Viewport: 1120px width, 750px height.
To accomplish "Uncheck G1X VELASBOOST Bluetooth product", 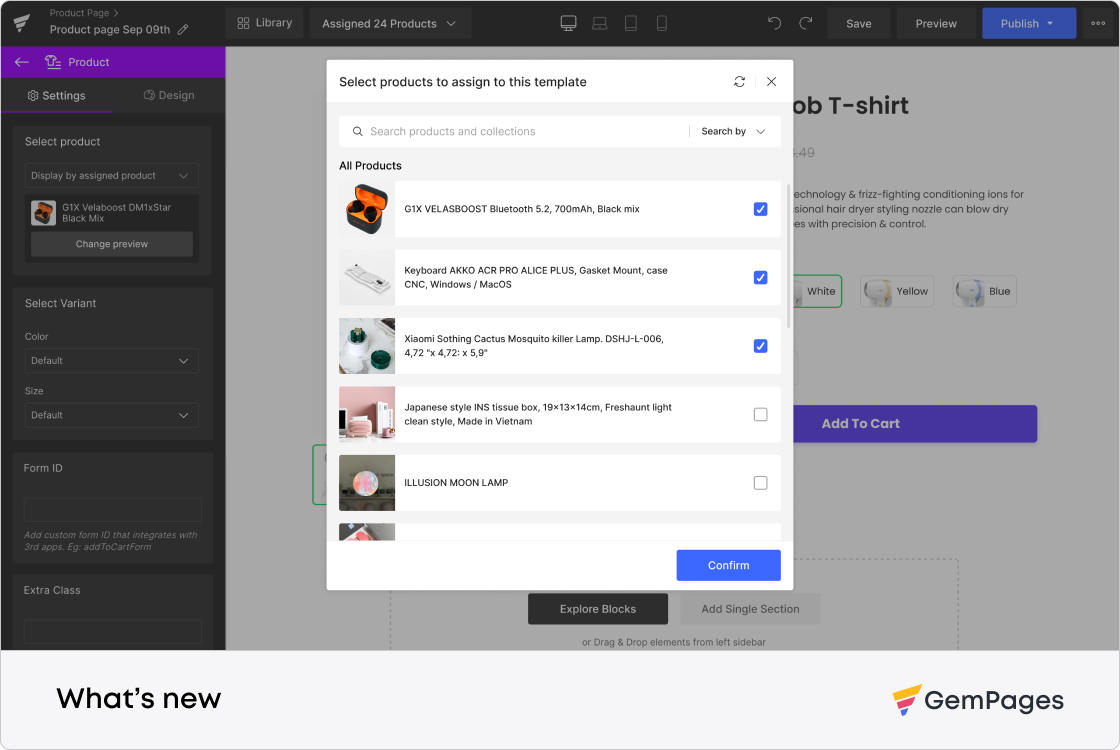I will [761, 209].
